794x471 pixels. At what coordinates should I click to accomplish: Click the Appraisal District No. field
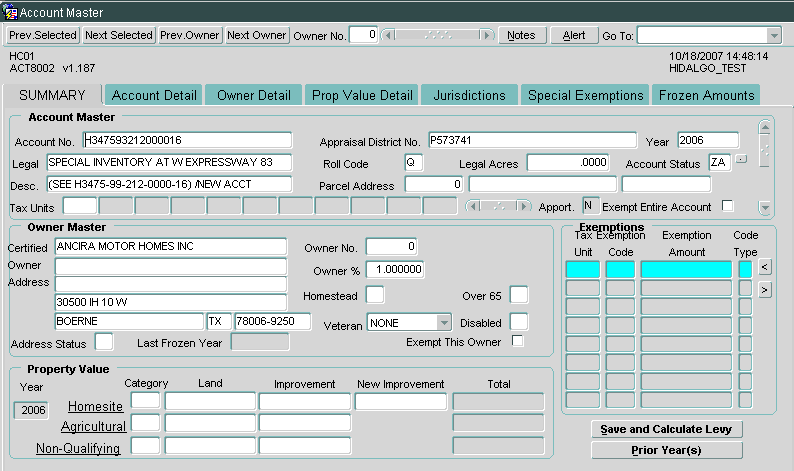[533, 140]
